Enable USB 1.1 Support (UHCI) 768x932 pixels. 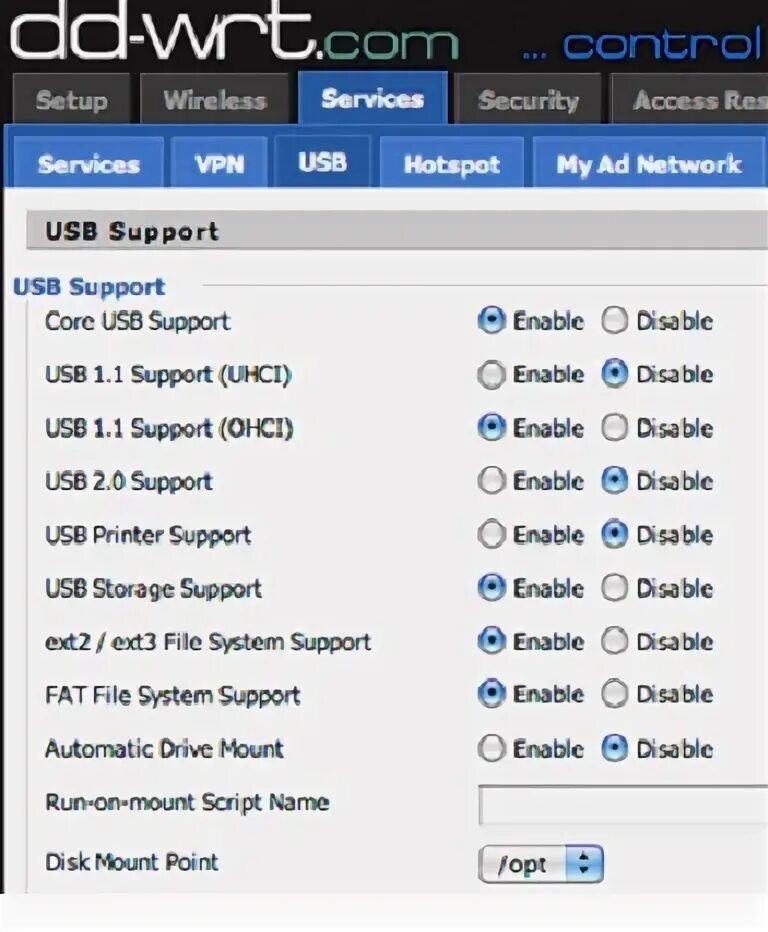pyautogui.click(x=491, y=375)
